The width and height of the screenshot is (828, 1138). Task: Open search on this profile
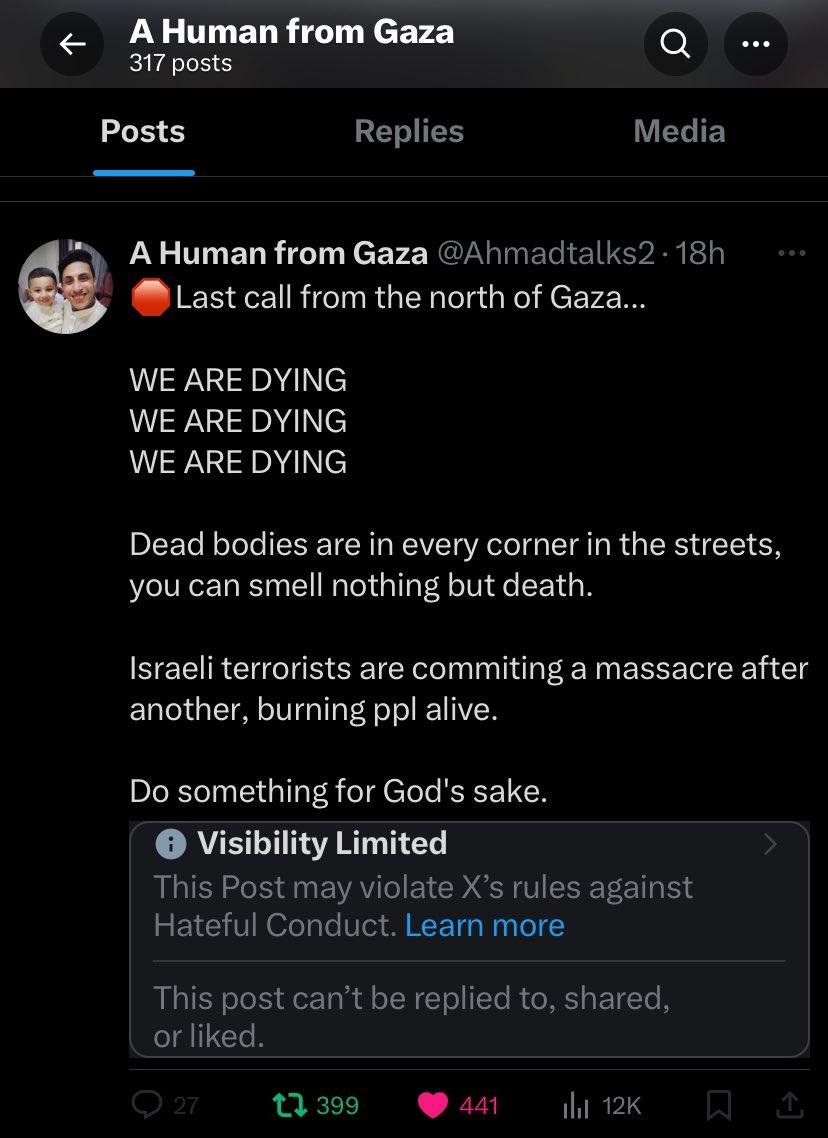coord(676,43)
